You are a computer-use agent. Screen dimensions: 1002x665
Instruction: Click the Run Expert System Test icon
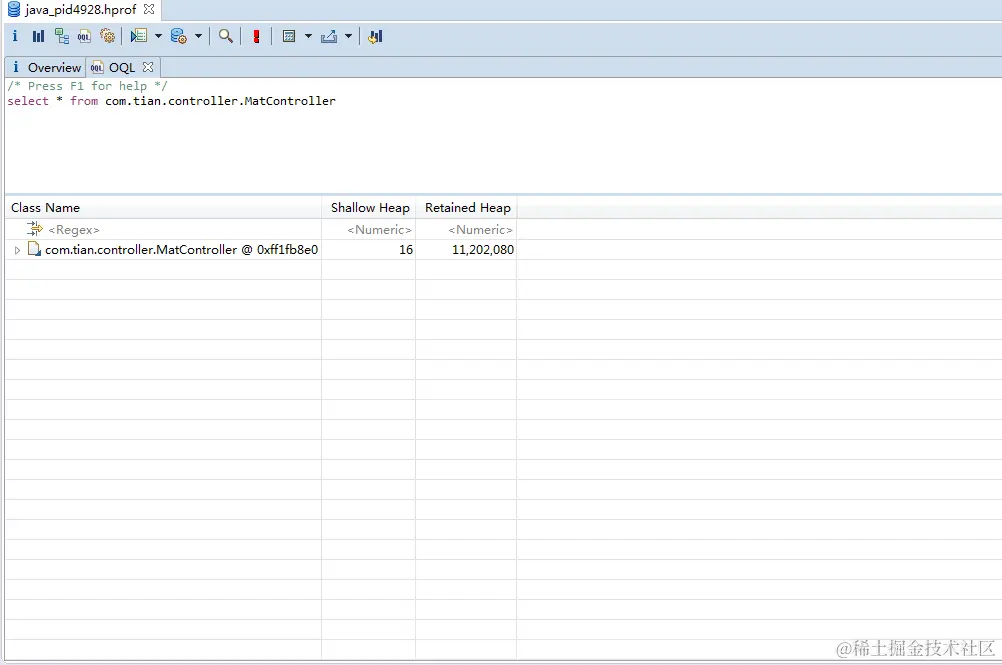click(139, 36)
